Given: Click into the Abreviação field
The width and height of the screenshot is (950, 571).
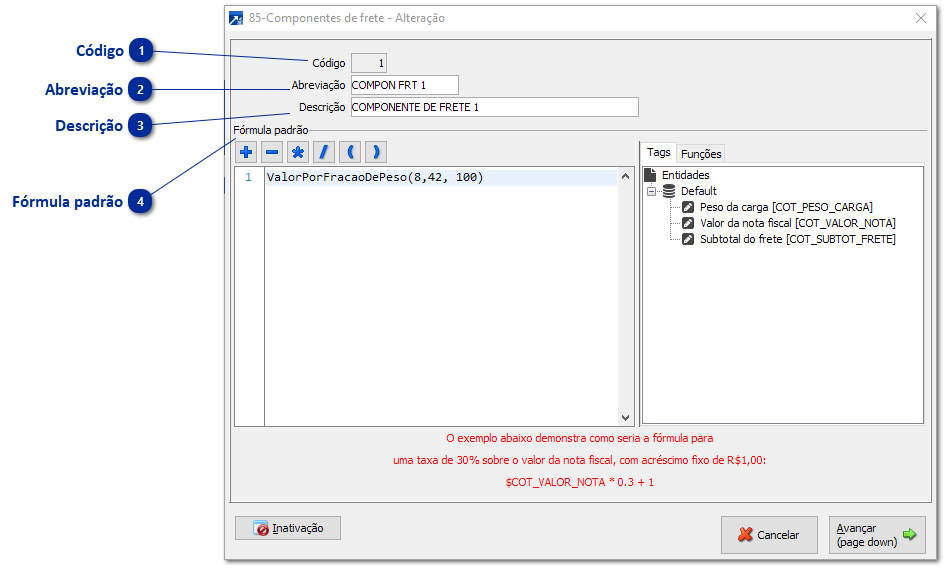Looking at the screenshot, I should 405,85.
